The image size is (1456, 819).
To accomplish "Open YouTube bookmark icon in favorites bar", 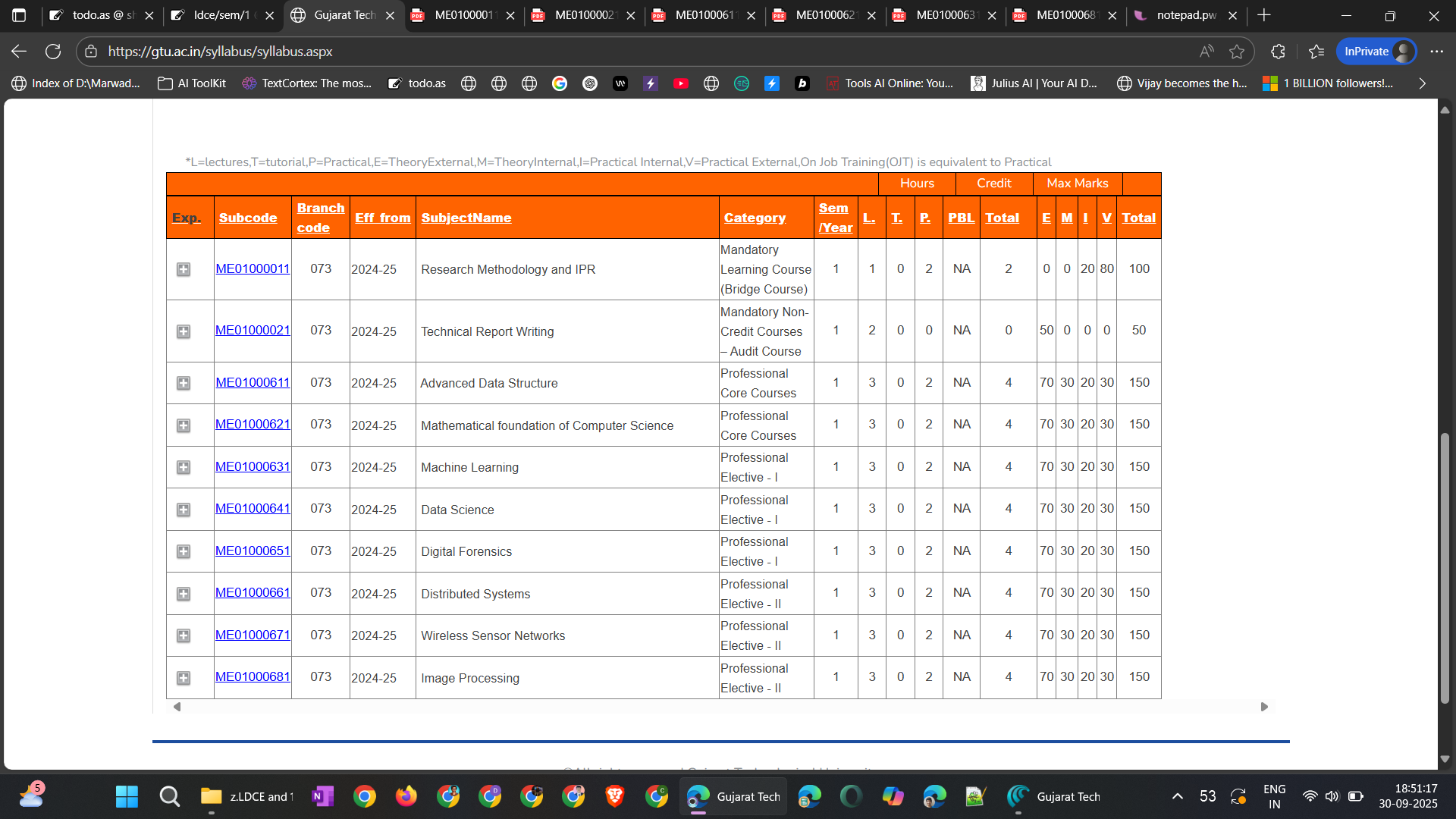I will click(x=681, y=83).
